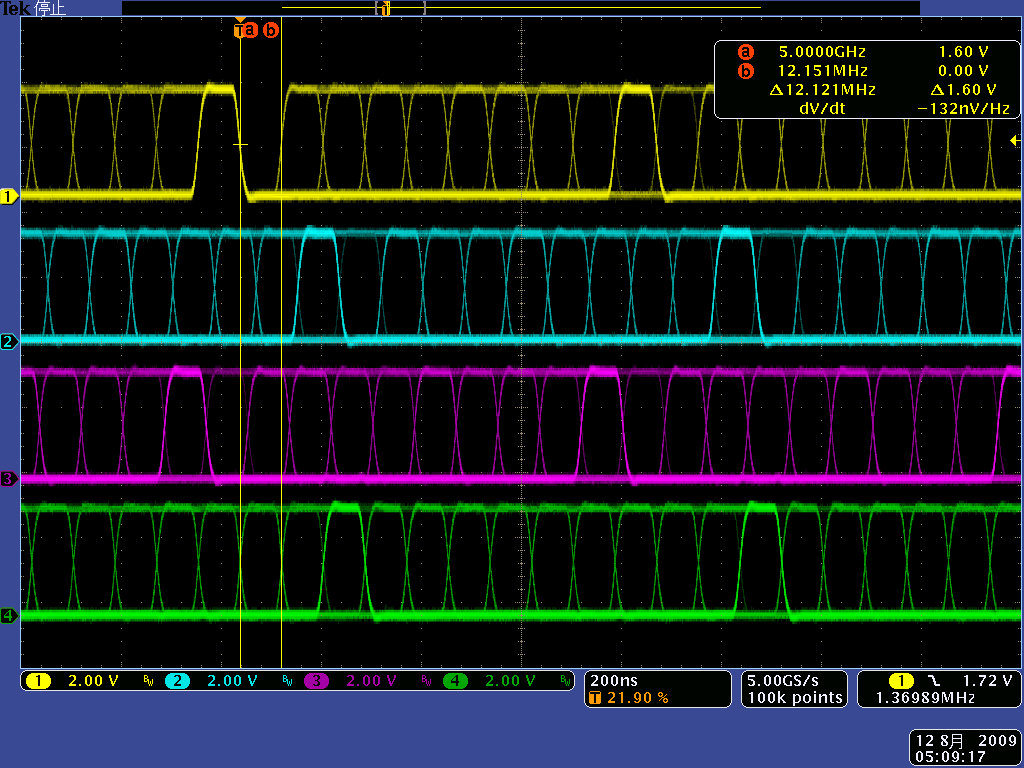Click the 100k points record length
The height and width of the screenshot is (768, 1024).
coord(795,698)
